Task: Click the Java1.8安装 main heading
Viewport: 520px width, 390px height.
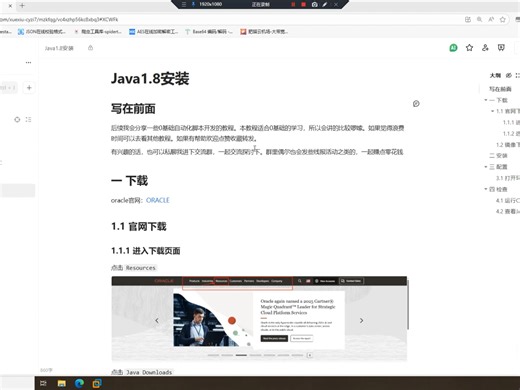Action: pos(150,78)
